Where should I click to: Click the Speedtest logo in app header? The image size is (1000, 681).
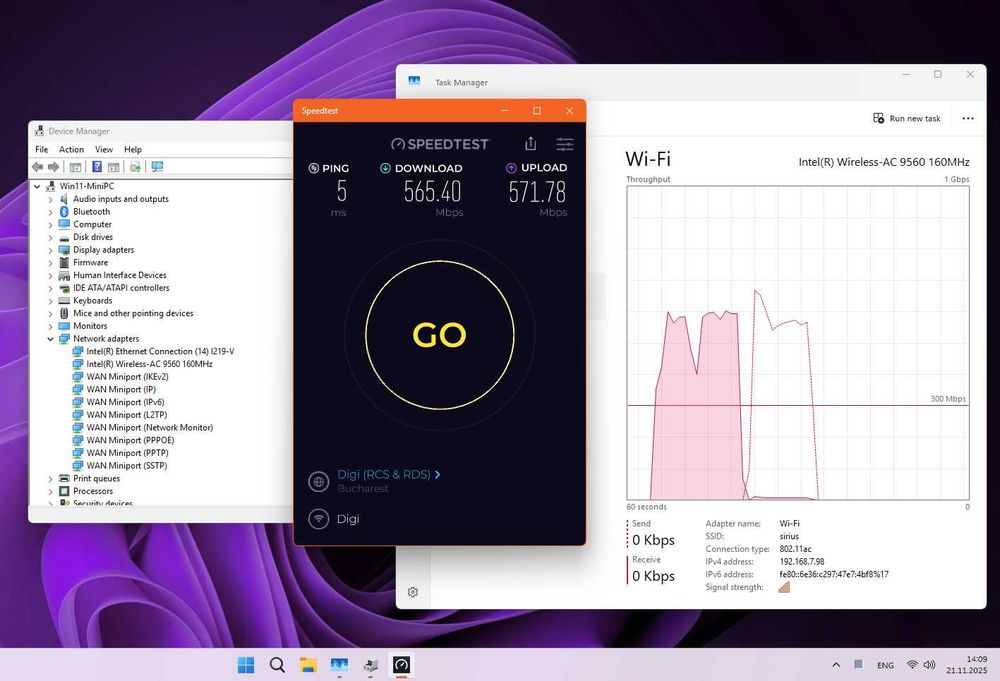point(440,144)
